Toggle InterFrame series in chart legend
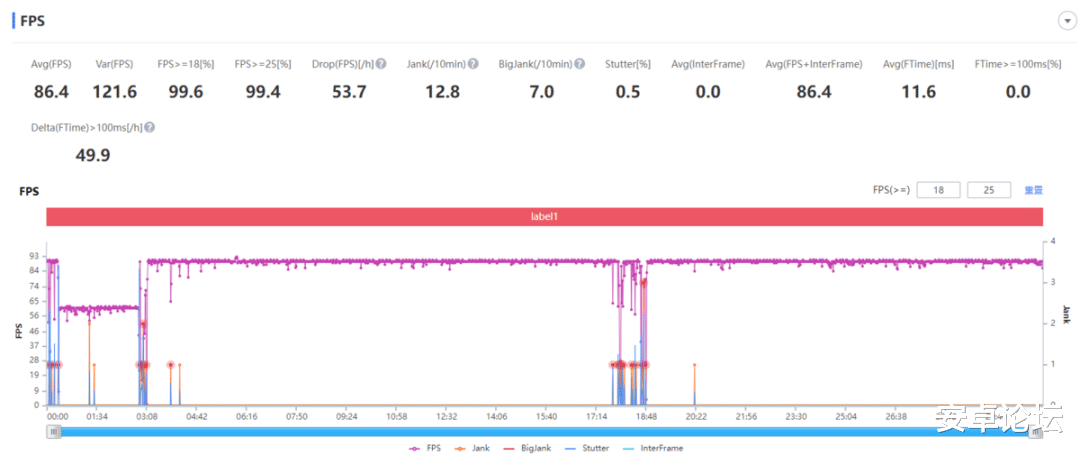1080x455 pixels. coord(652,448)
